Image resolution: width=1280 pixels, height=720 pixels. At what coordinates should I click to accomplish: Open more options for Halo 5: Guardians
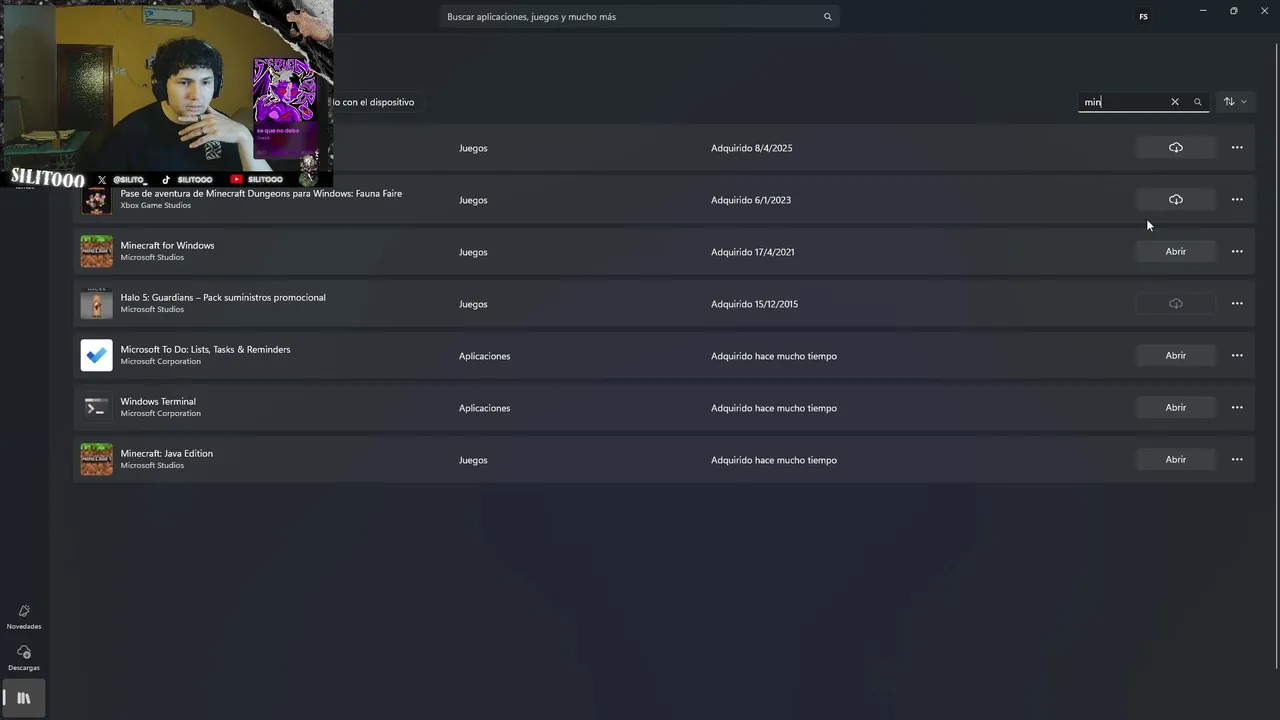pyautogui.click(x=1237, y=304)
